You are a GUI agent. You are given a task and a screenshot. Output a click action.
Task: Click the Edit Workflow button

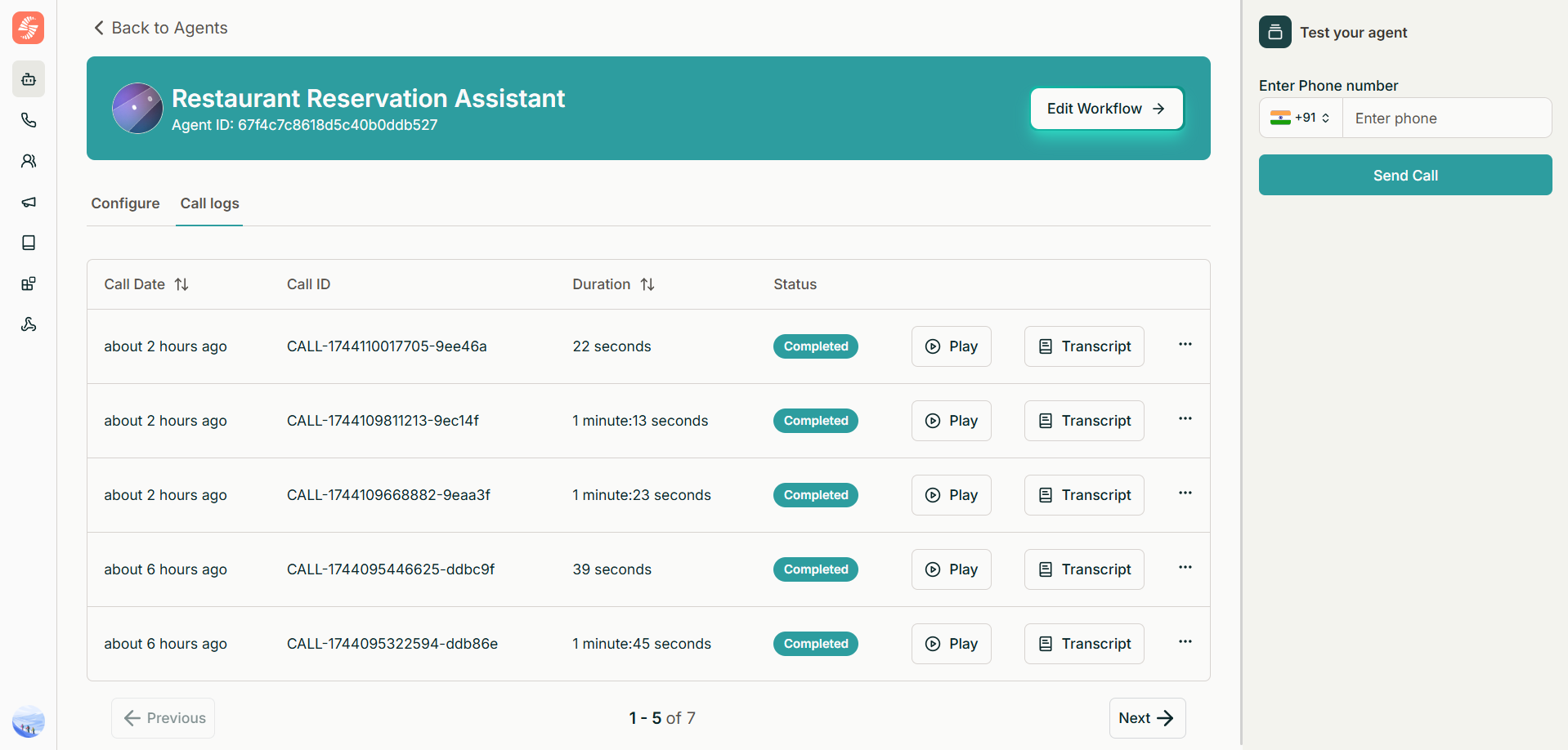(1107, 109)
